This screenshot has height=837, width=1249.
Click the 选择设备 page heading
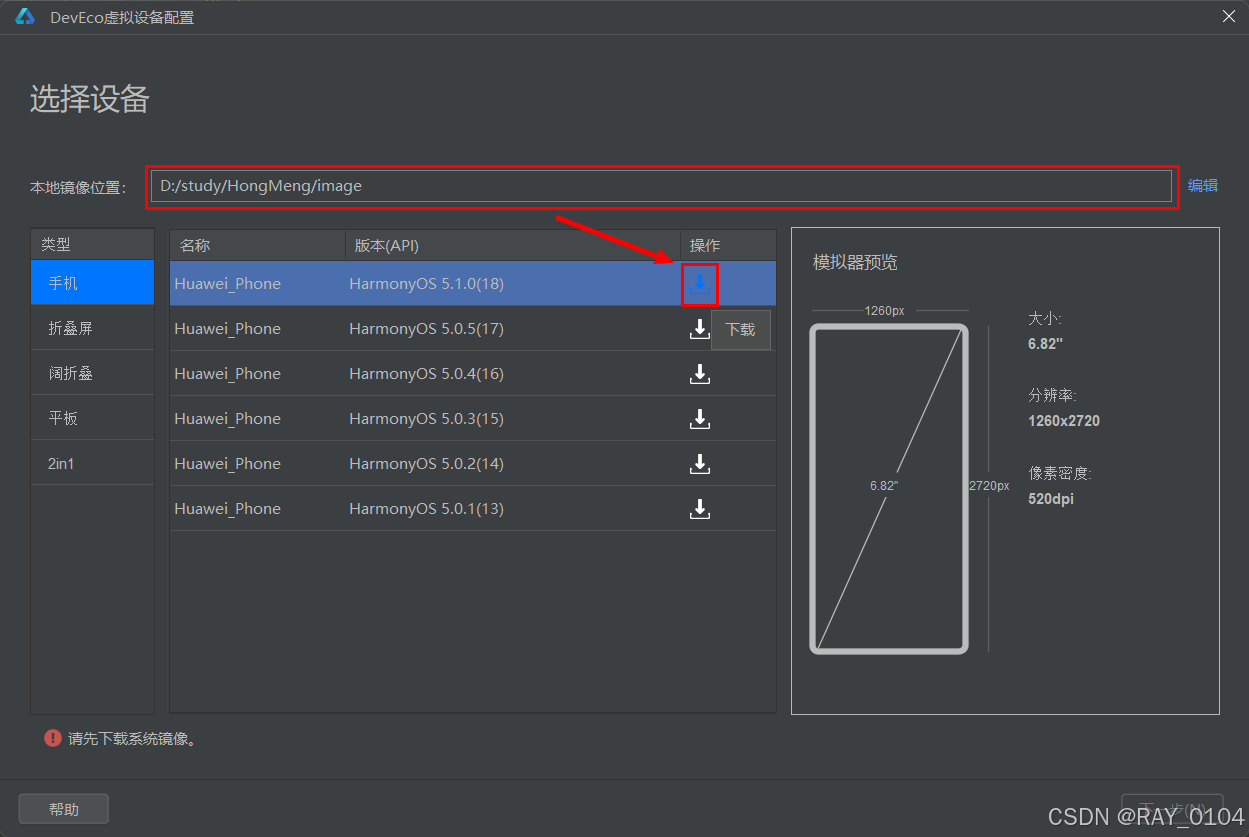(x=89, y=99)
